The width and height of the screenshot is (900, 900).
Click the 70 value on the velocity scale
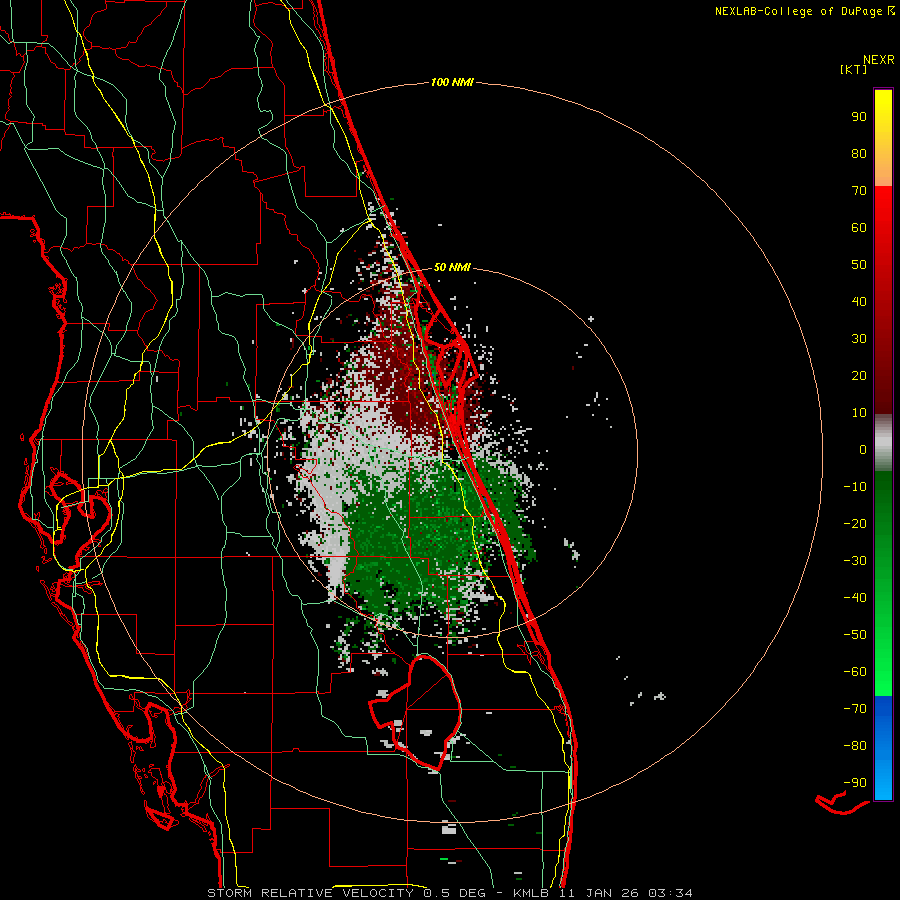[x=859, y=191]
